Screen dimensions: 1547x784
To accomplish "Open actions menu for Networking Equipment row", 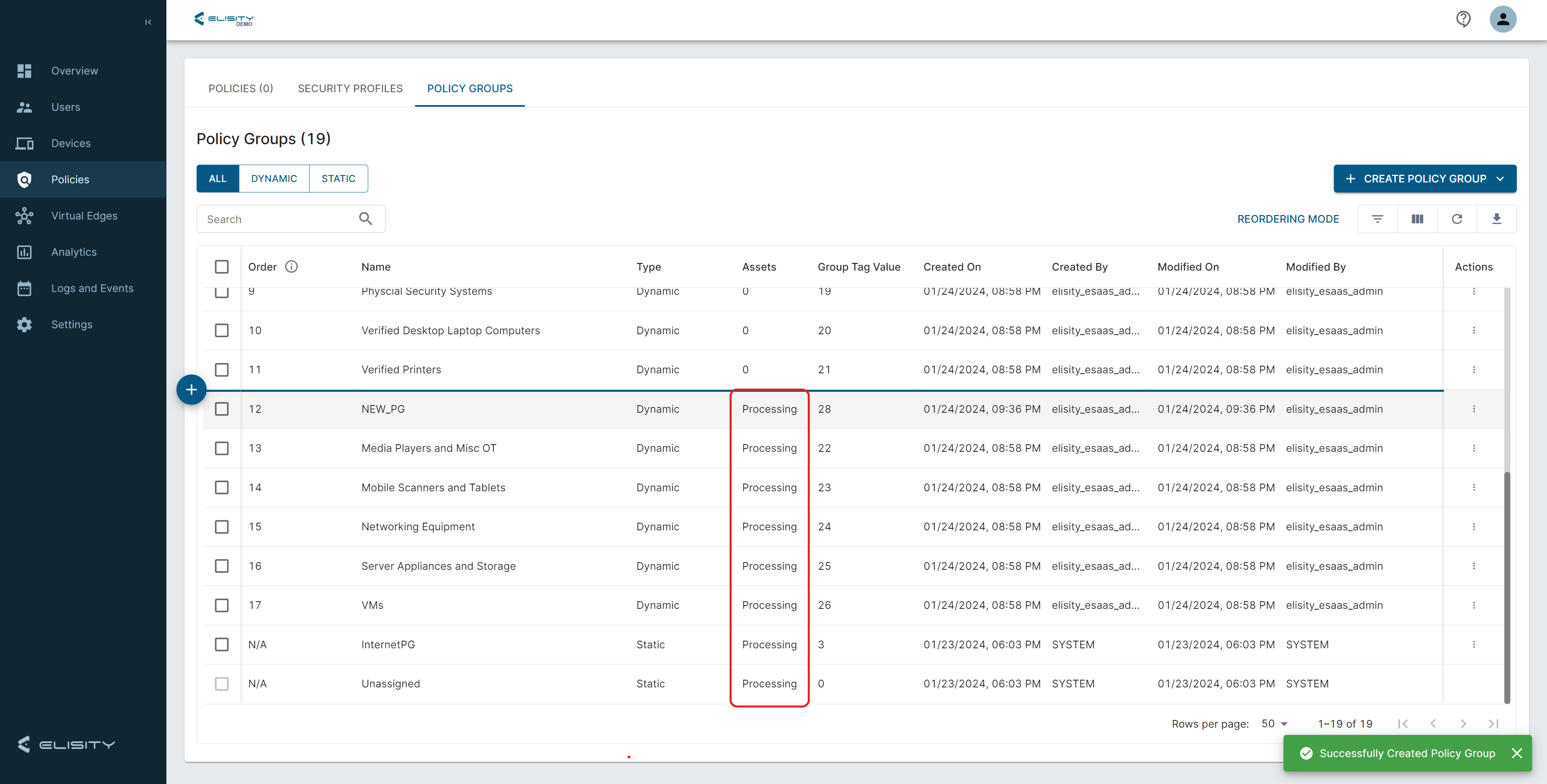I will [x=1474, y=526].
